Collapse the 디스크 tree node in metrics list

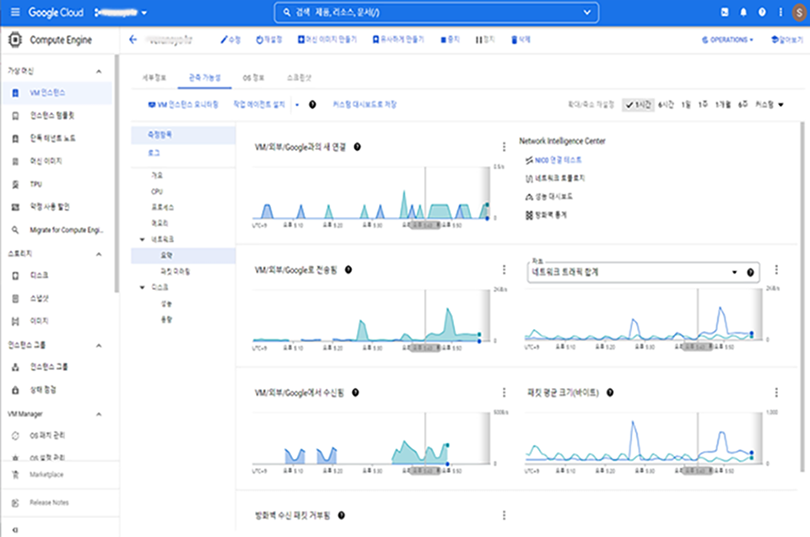(142, 287)
